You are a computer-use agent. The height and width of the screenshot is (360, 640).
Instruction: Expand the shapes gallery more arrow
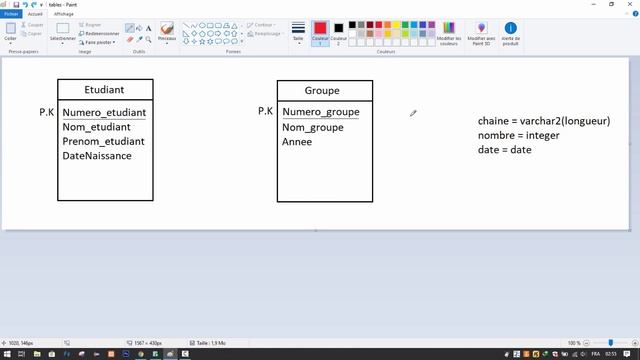(x=242, y=41)
